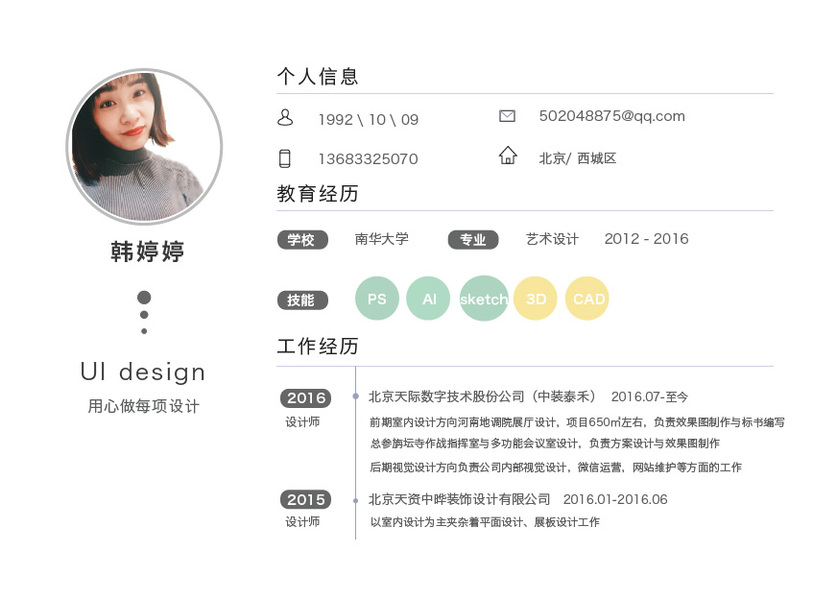Click the 2015 year badge

306,500
